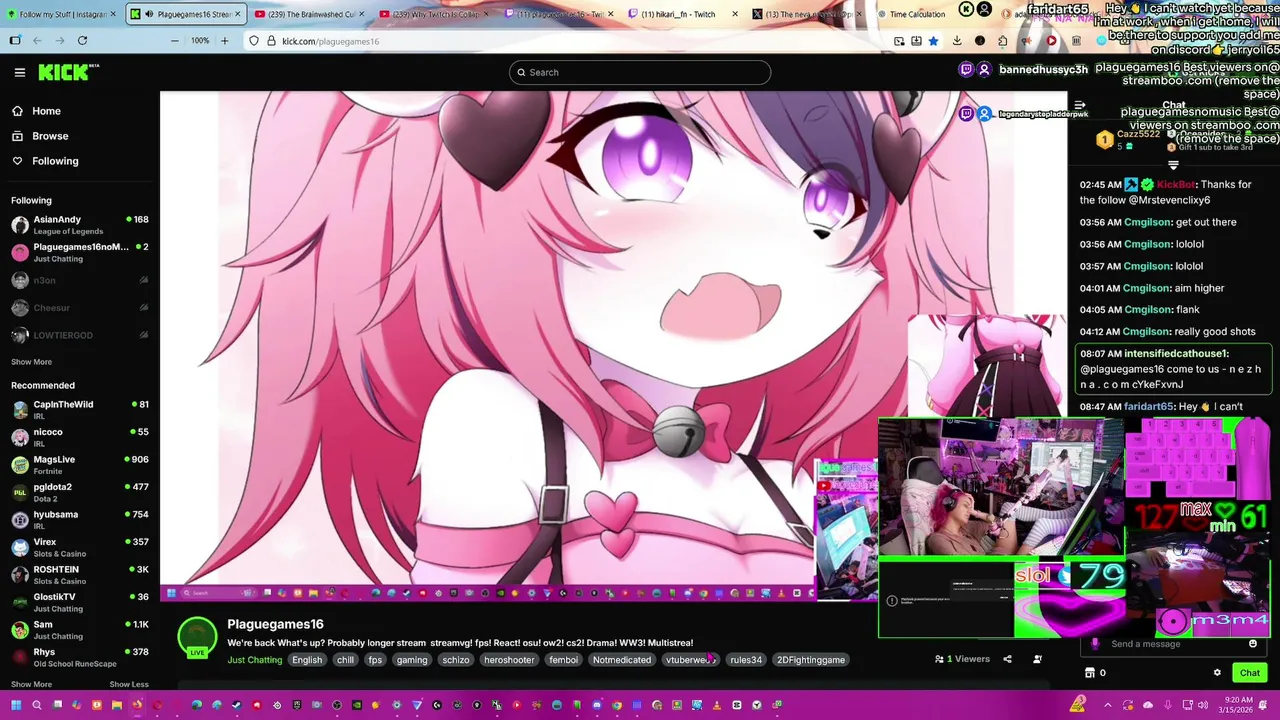Close the hikari_fn Twitch tab
The image size is (1280, 720).
pos(736,14)
